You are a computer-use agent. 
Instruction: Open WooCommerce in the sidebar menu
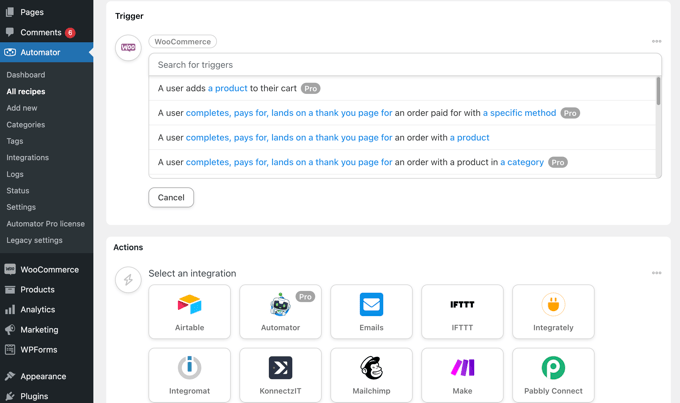(49, 269)
